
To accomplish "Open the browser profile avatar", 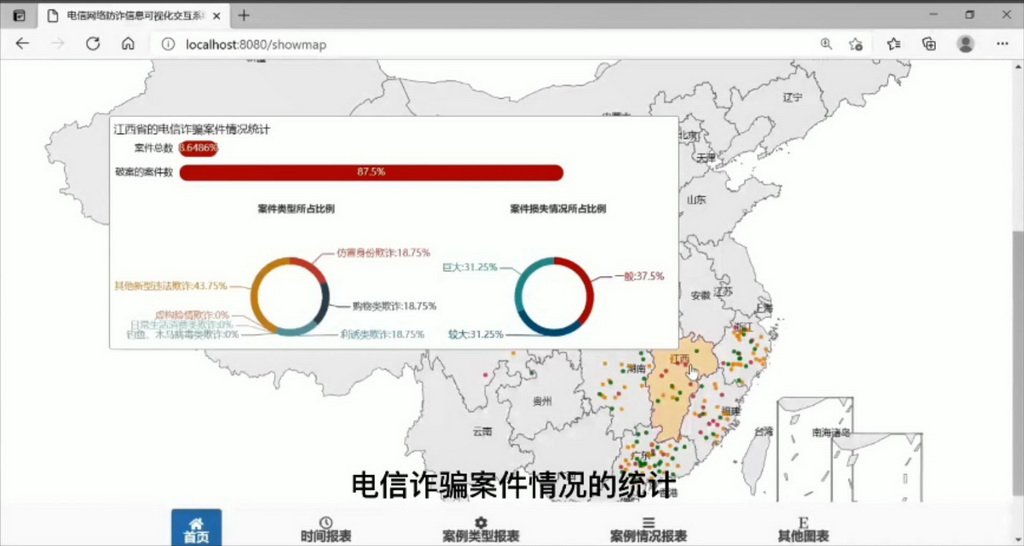I will tap(965, 44).
